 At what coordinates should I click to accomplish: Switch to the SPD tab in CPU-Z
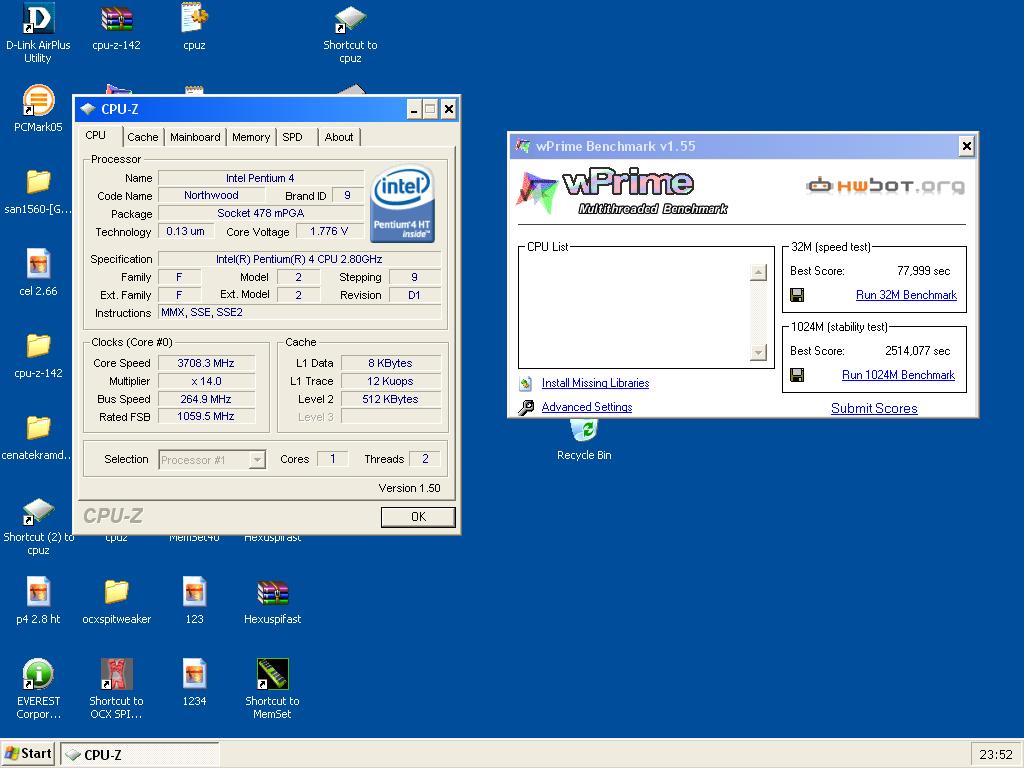coord(293,137)
